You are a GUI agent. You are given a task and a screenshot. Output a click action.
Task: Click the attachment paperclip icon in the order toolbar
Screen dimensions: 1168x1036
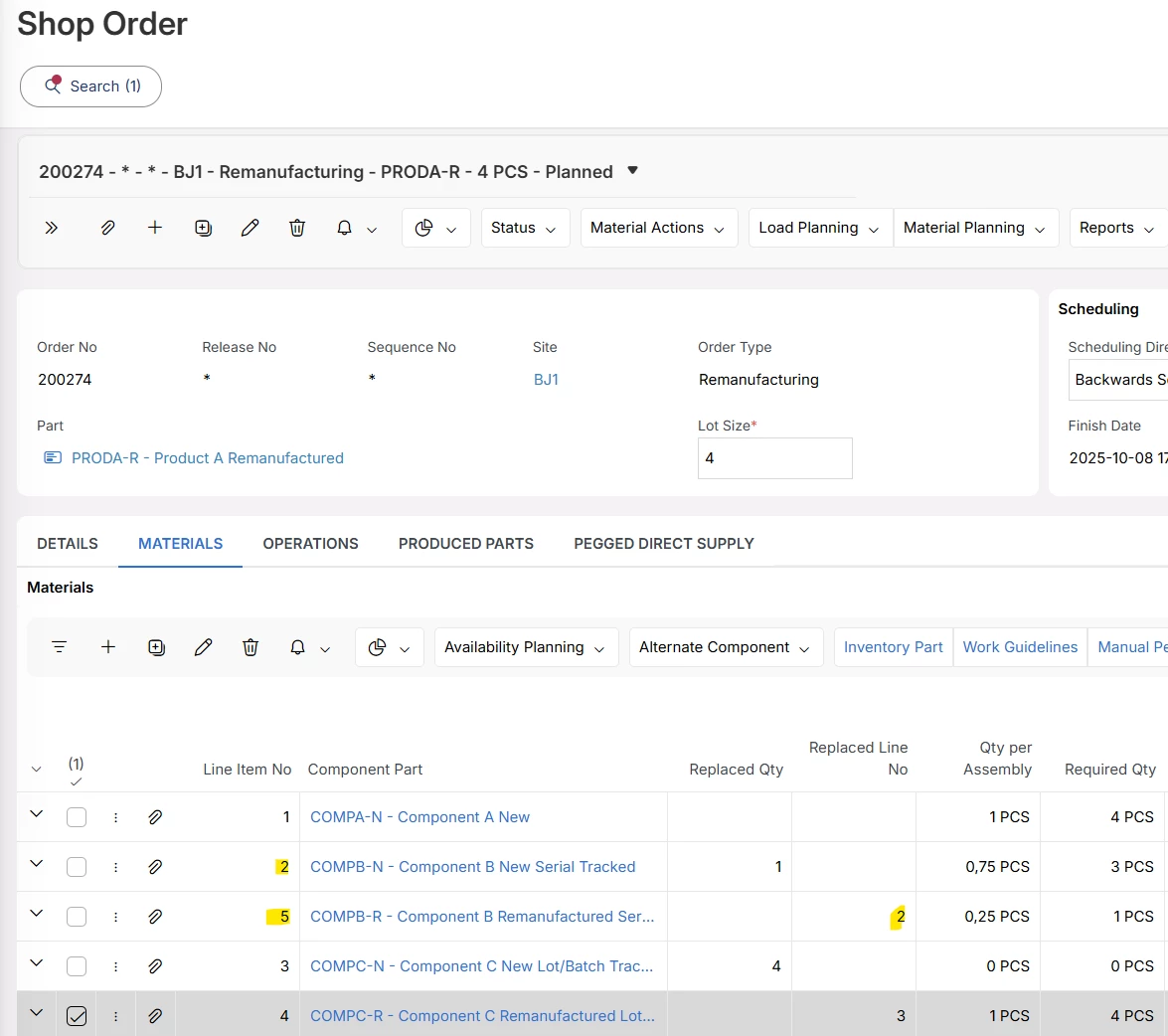coord(107,228)
